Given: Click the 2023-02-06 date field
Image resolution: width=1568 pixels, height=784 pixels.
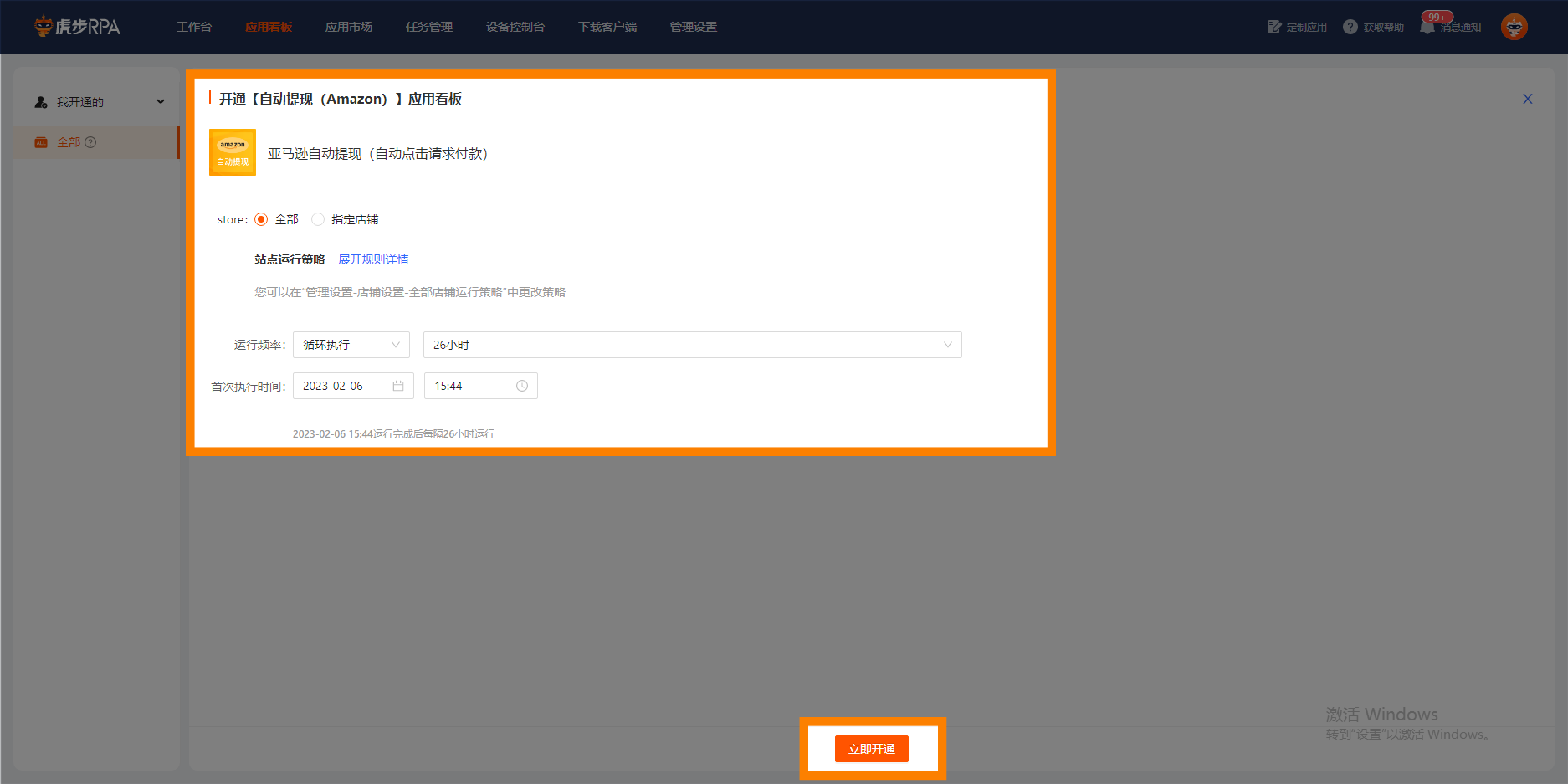Looking at the screenshot, I should [x=353, y=386].
